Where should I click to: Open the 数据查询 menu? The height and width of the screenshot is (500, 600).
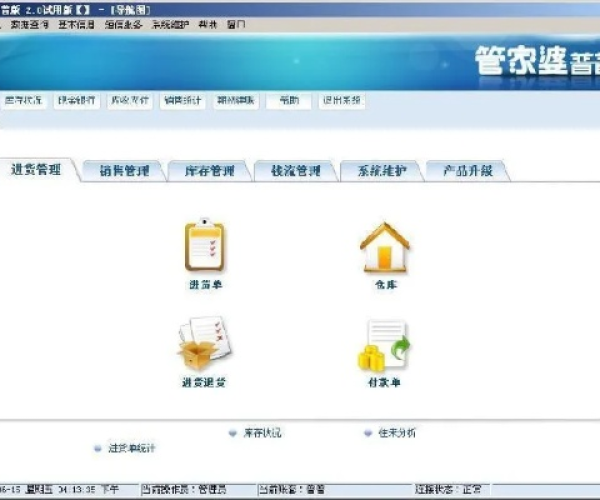coord(29,25)
